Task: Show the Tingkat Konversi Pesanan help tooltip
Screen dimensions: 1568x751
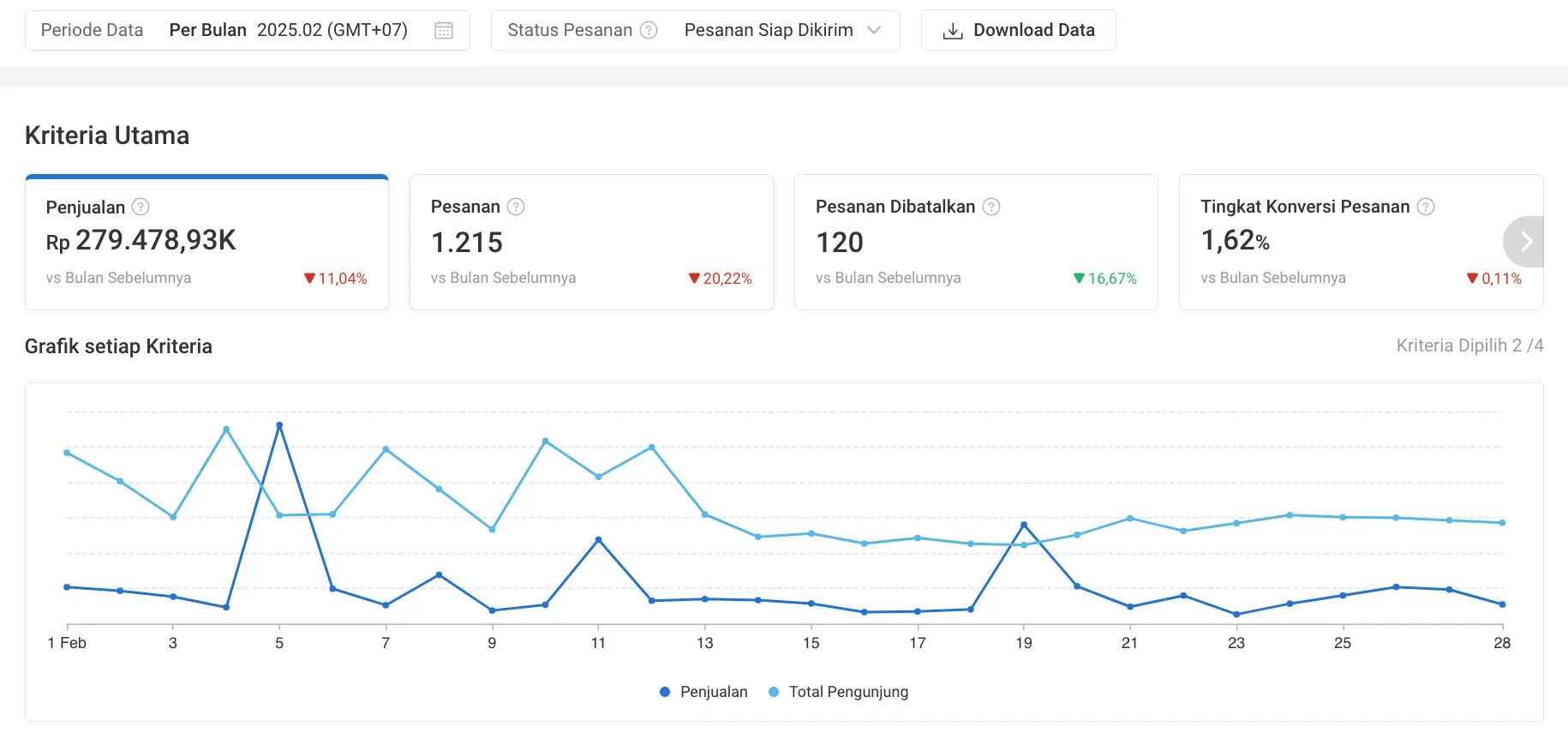Action: click(x=1425, y=207)
